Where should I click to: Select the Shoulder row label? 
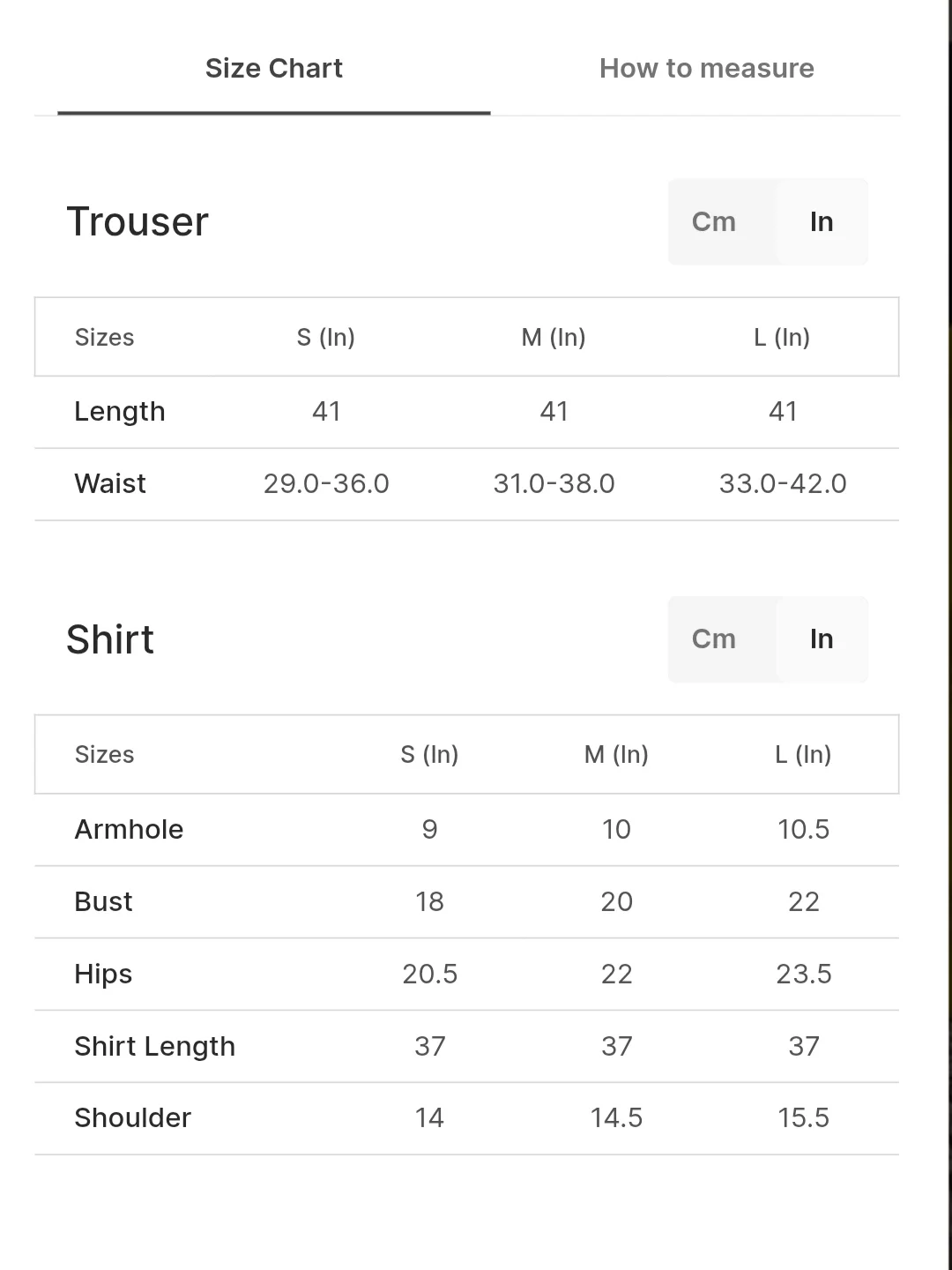[132, 1117]
